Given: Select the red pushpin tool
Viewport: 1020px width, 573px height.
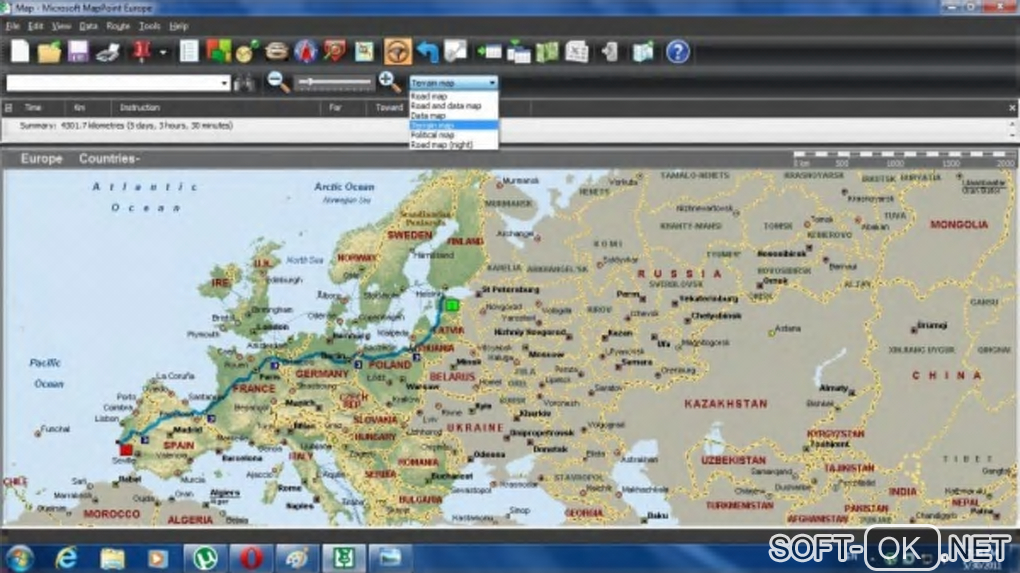Looking at the screenshot, I should [142, 51].
